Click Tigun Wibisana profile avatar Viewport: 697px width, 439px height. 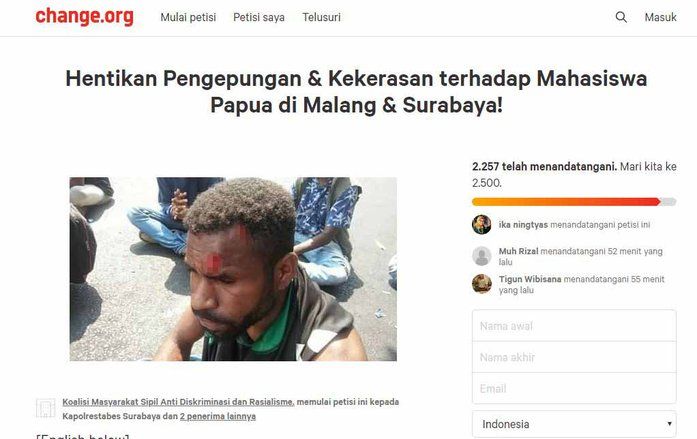coord(481,284)
